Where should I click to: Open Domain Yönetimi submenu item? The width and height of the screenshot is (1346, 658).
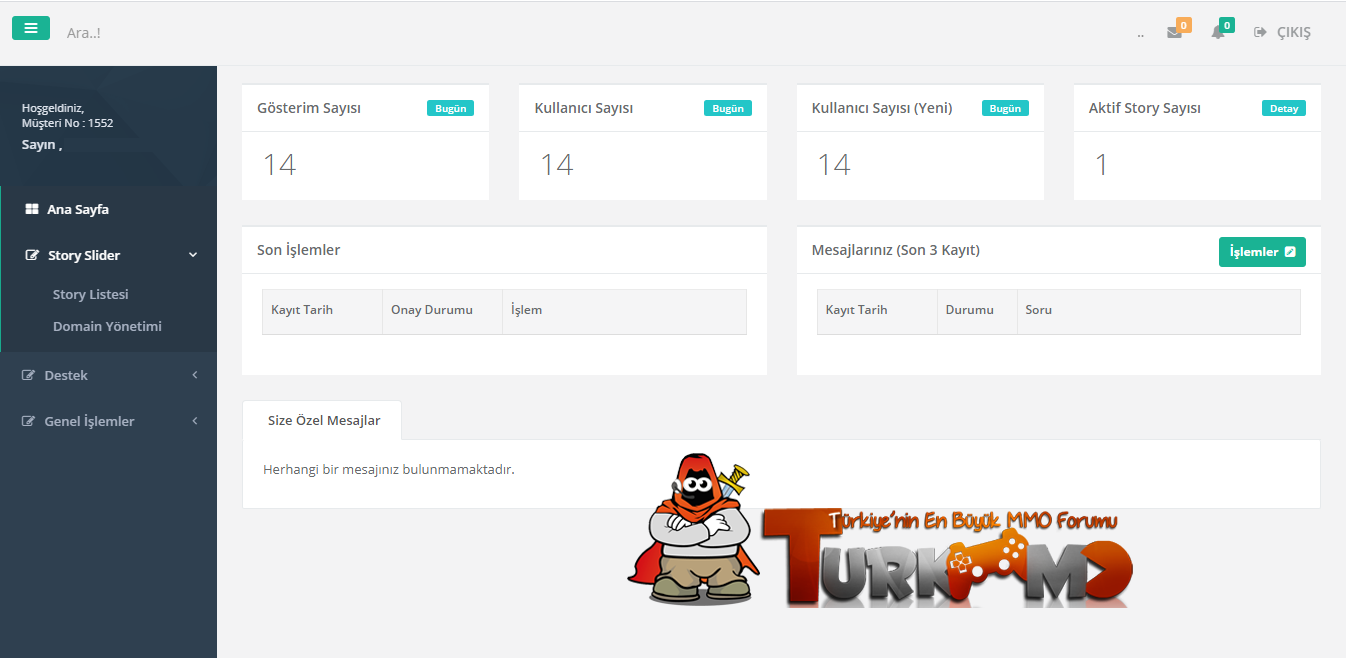[107, 327]
